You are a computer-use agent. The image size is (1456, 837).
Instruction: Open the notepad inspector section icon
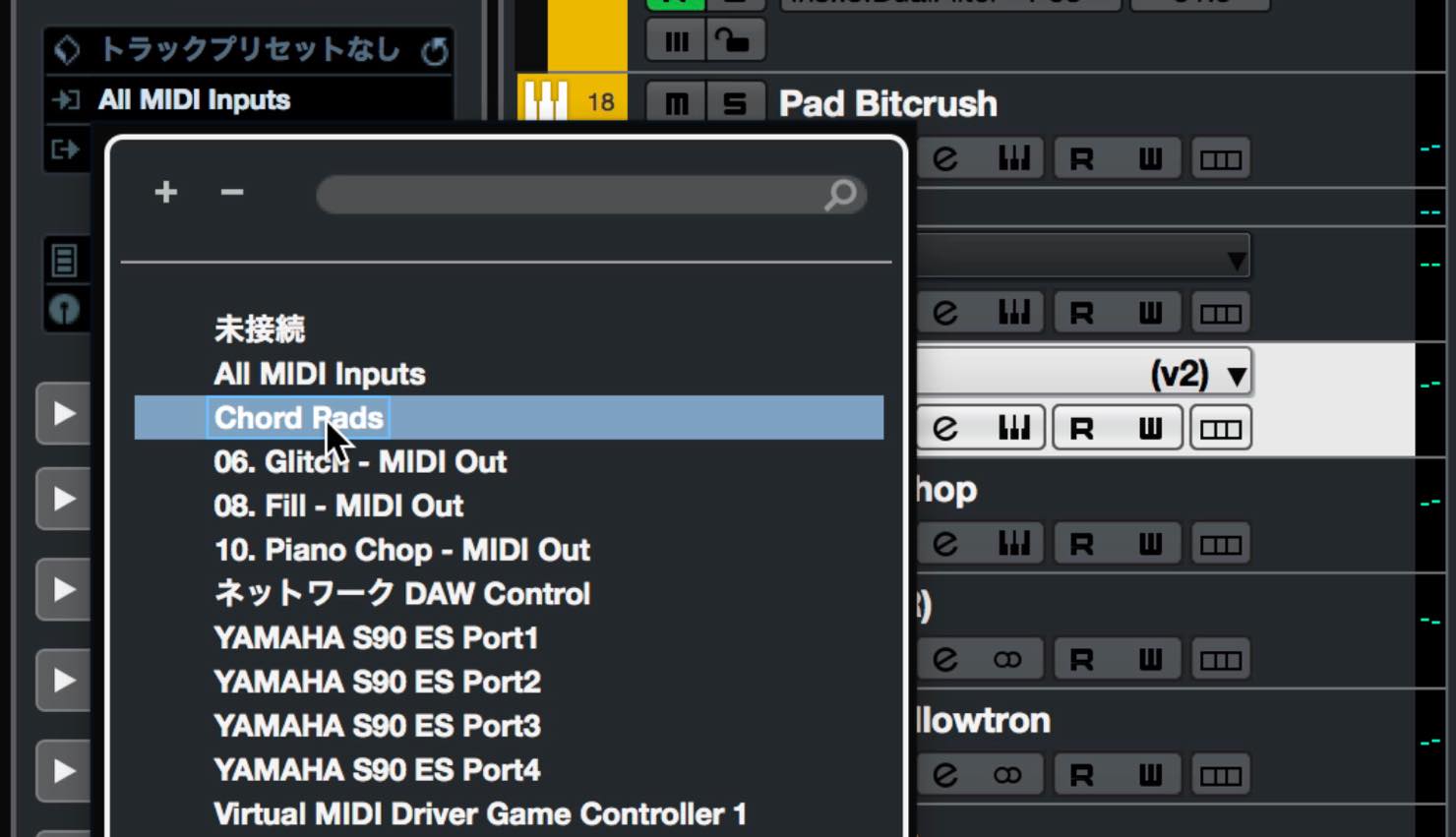tap(64, 261)
